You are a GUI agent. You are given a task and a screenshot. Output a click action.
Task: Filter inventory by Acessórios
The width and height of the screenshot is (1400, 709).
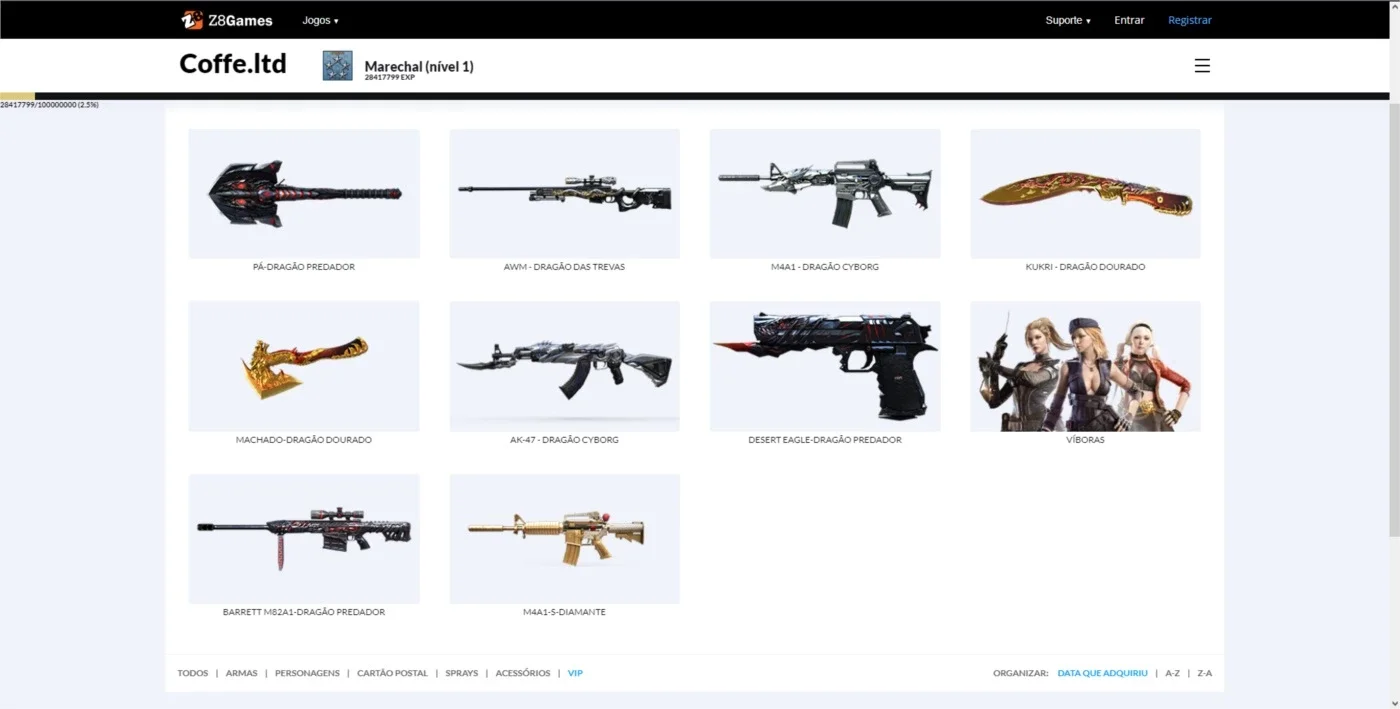pos(523,673)
